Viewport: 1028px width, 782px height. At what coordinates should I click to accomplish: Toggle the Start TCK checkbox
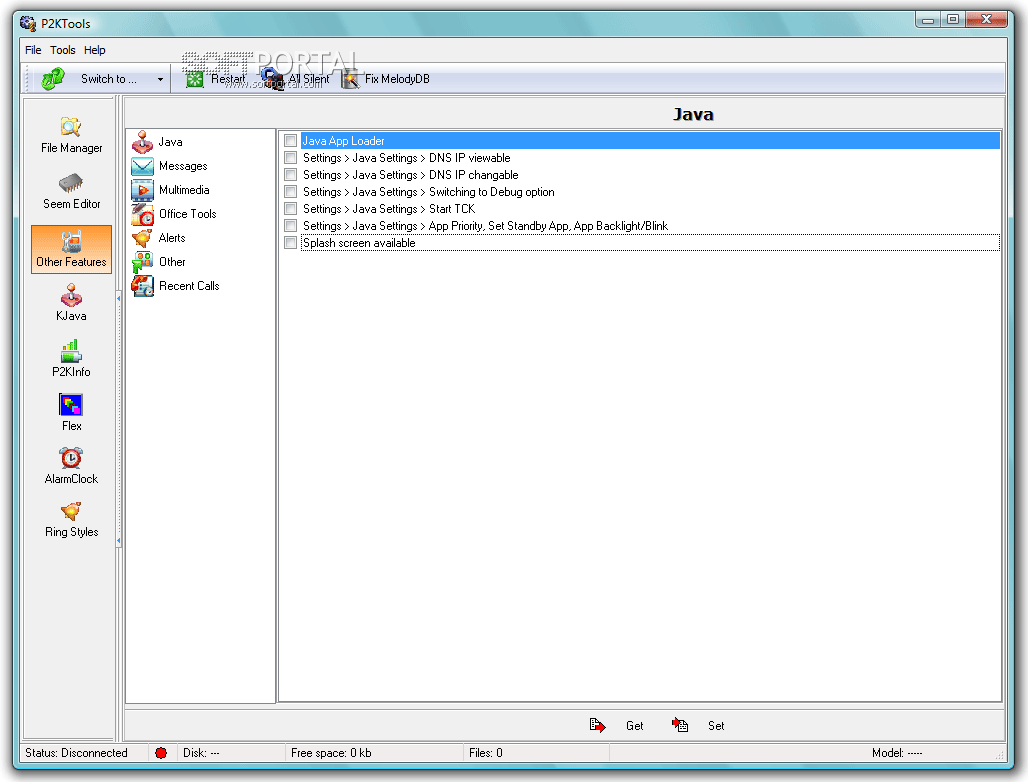[x=290, y=209]
